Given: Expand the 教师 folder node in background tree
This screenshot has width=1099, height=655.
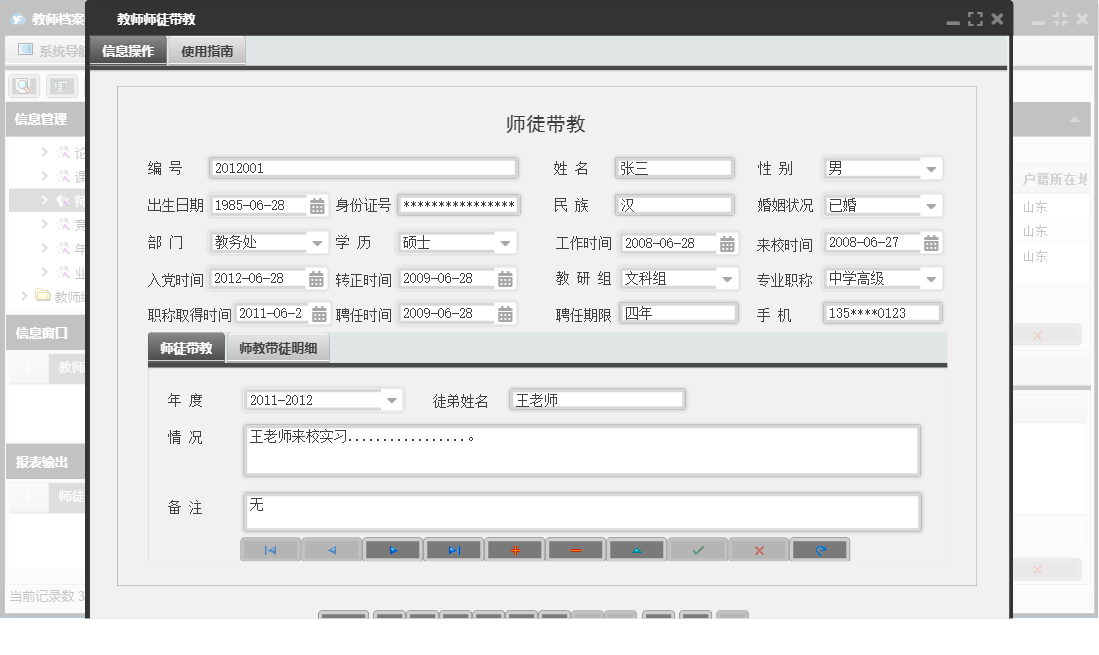Looking at the screenshot, I should pos(25,296).
